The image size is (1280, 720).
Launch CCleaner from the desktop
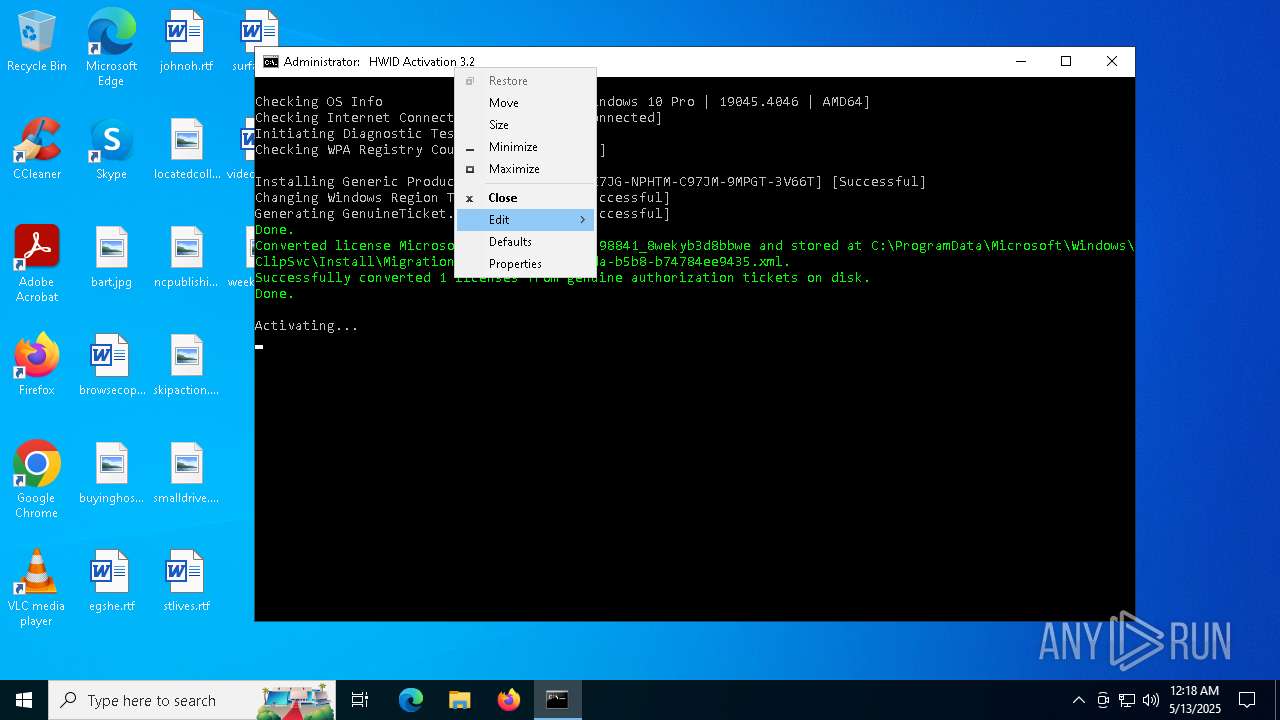37,148
